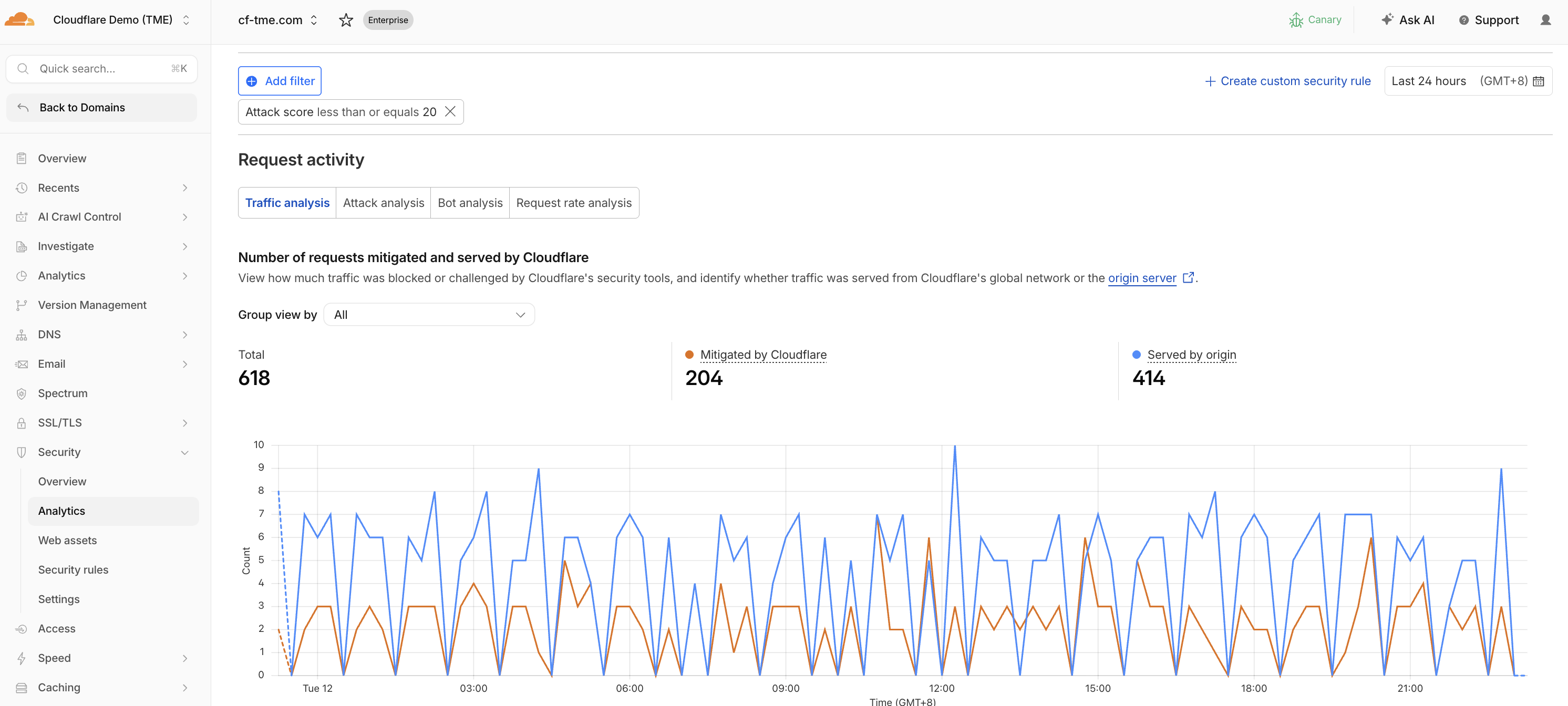Click the Speed lightning bolt icon
The width and height of the screenshot is (1568, 706).
(22, 658)
